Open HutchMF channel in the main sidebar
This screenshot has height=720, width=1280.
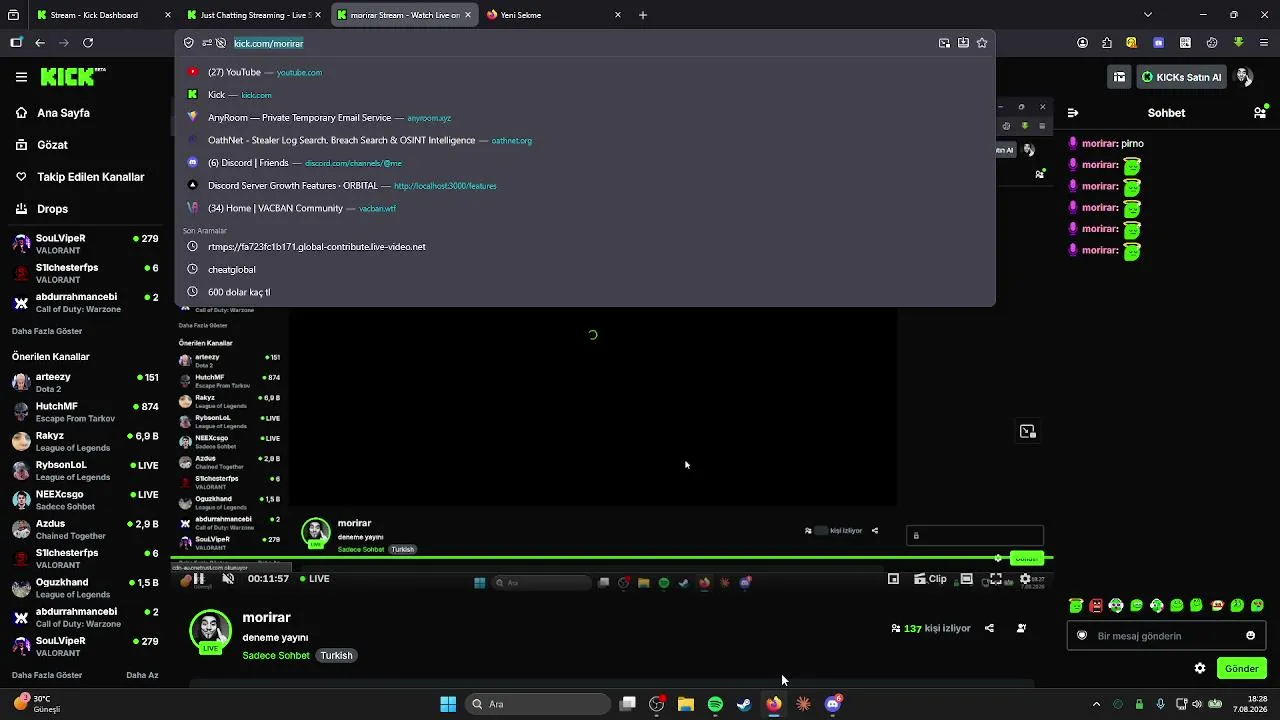85,412
